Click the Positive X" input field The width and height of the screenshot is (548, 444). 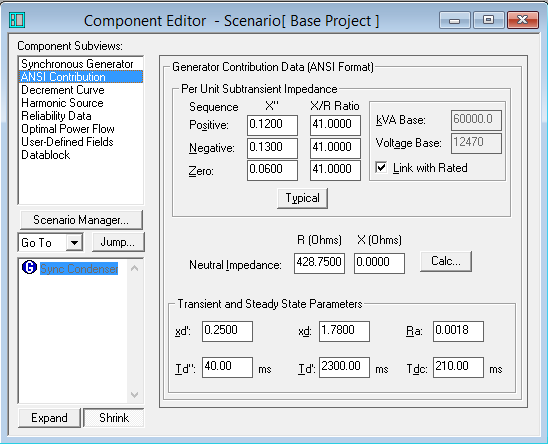[x=272, y=125]
